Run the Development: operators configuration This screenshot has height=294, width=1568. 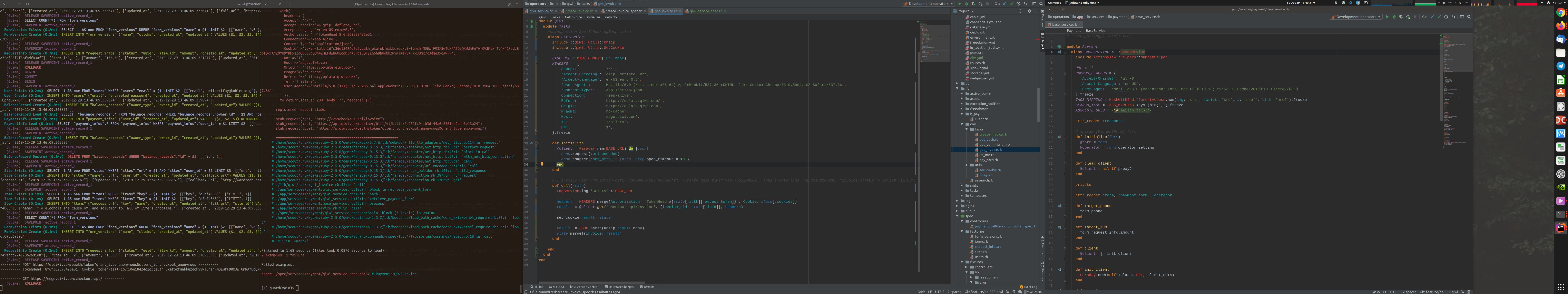(x=960, y=4)
